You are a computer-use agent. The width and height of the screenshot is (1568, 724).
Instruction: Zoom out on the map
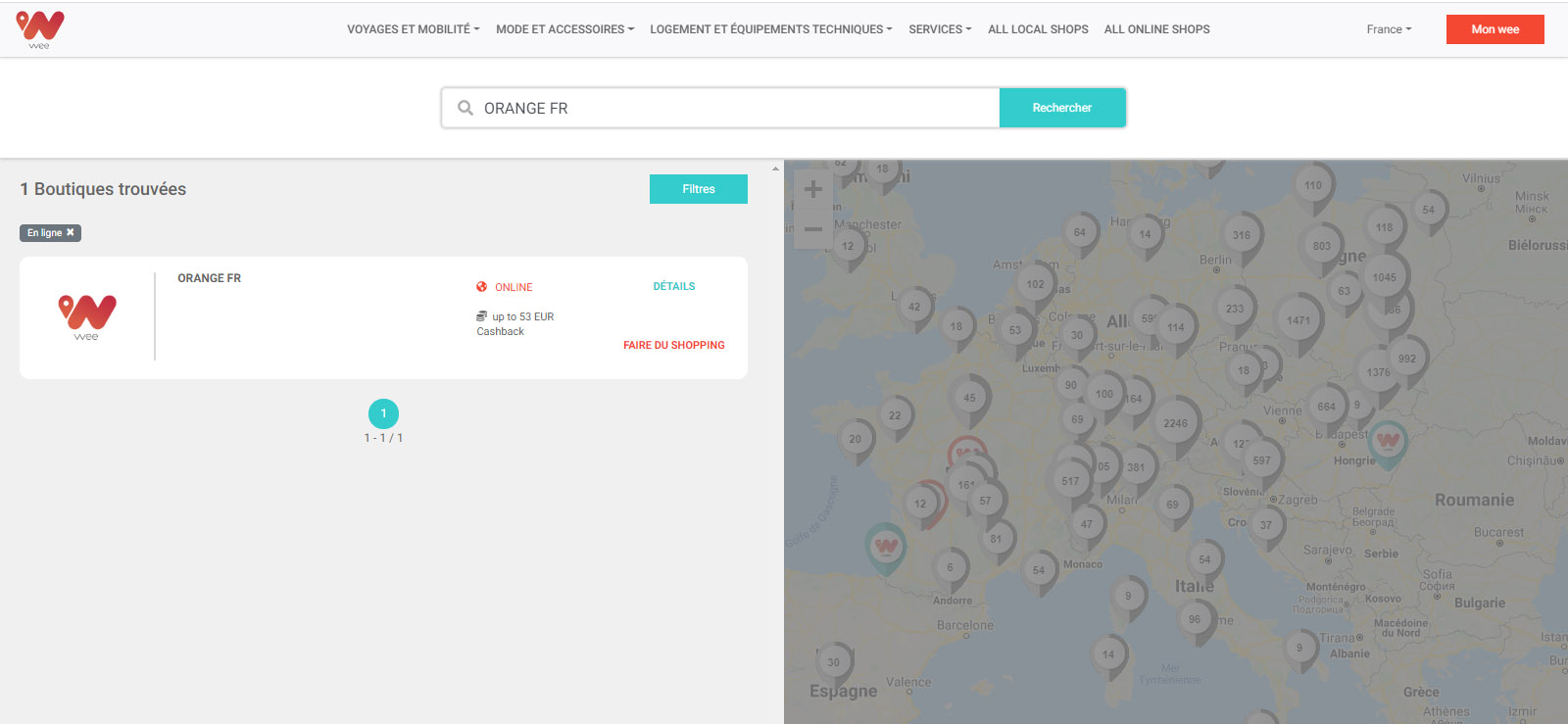click(x=812, y=230)
